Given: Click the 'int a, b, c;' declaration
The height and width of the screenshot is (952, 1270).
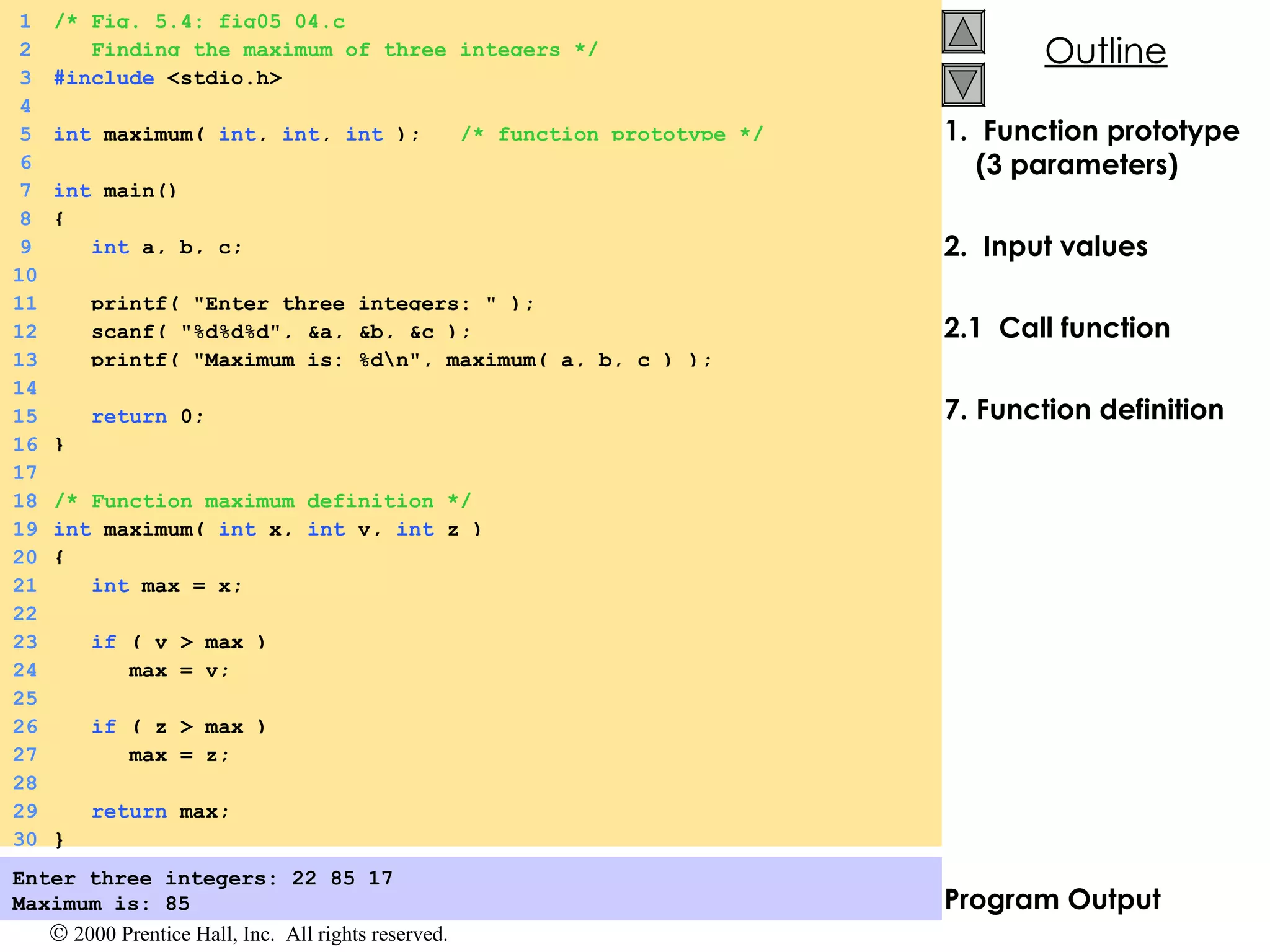Looking at the screenshot, I should coord(167,247).
